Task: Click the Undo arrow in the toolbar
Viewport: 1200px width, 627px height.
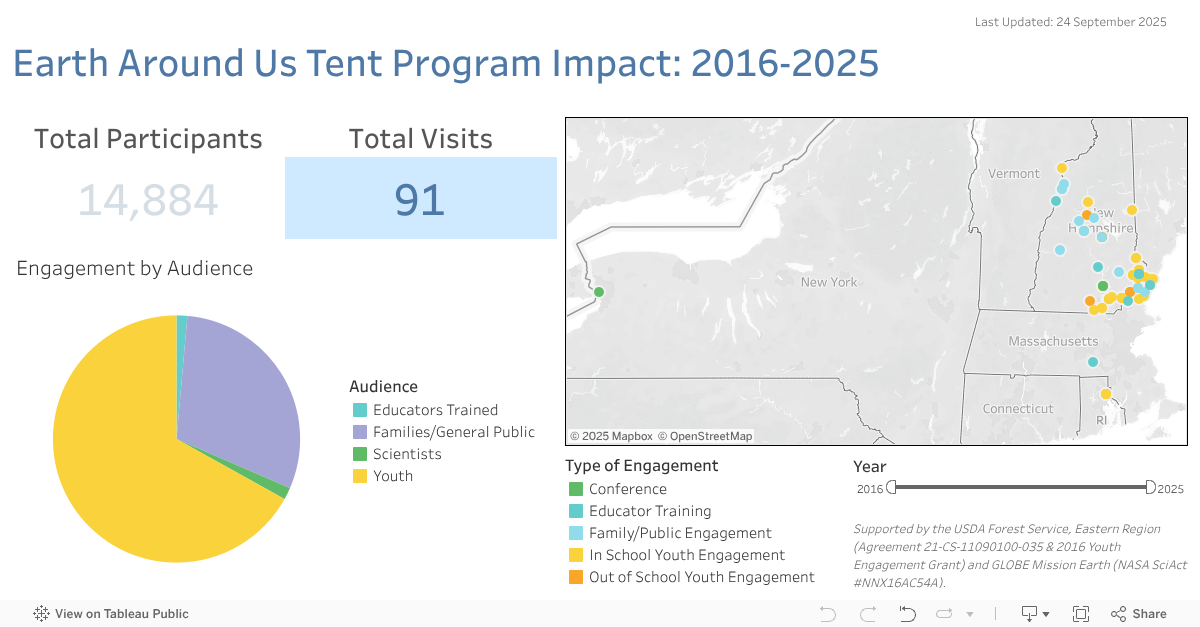Action: point(828,614)
